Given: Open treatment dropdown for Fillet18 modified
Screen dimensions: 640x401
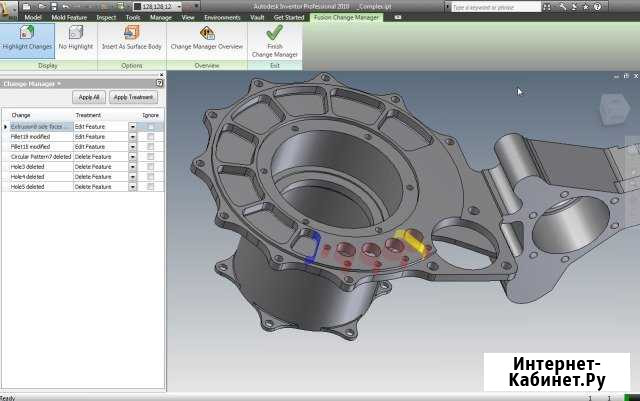Looking at the screenshot, I should click(133, 147).
